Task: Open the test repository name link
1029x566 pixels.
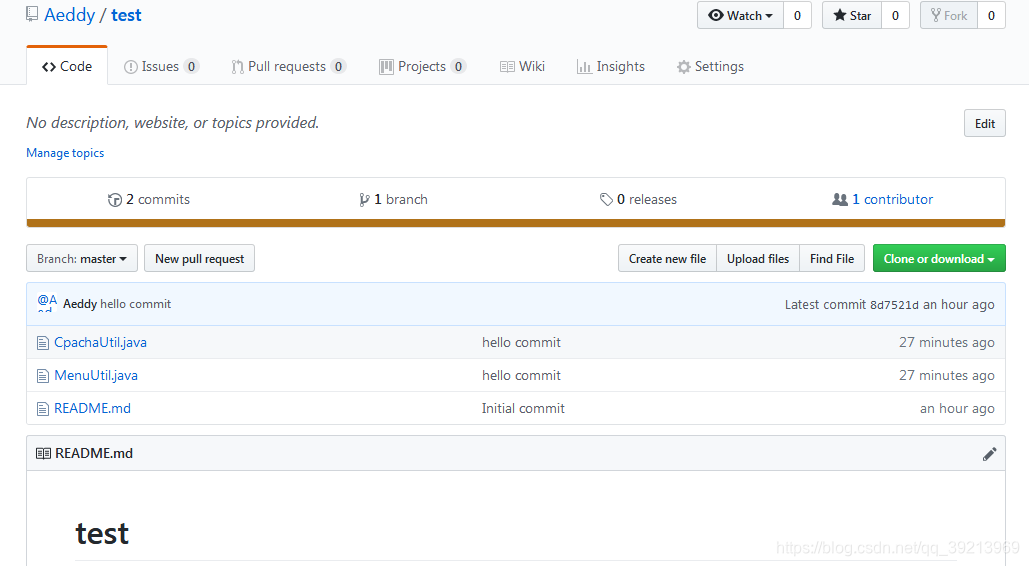Action: click(126, 15)
